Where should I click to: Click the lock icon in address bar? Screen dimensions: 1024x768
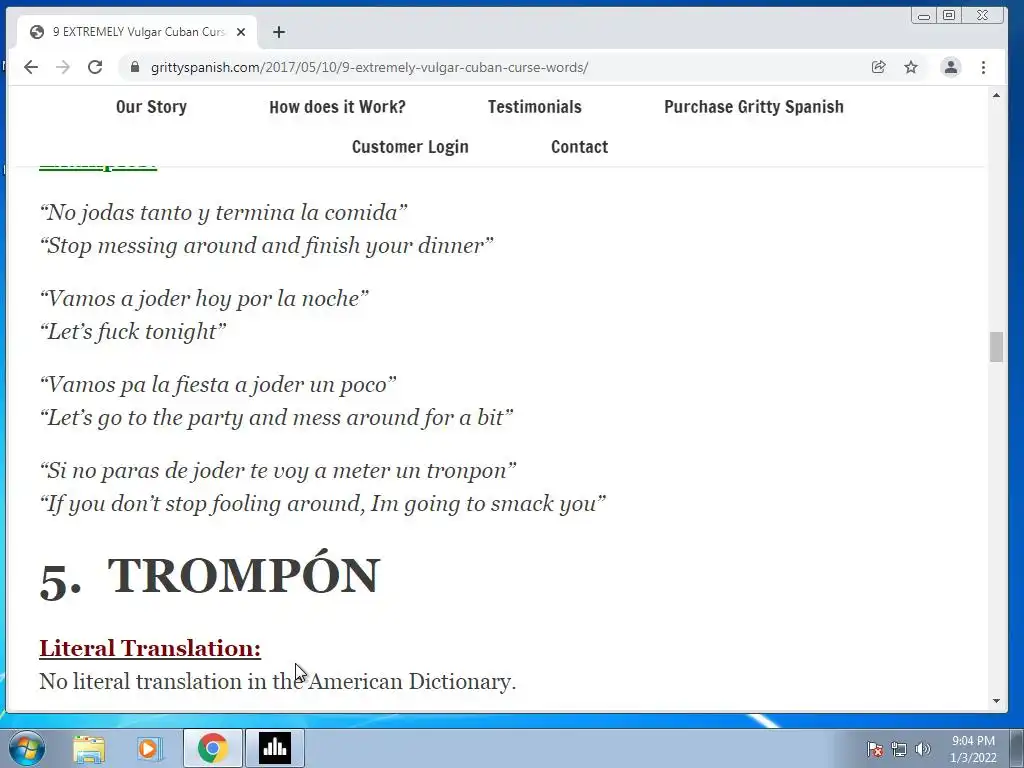(x=135, y=67)
